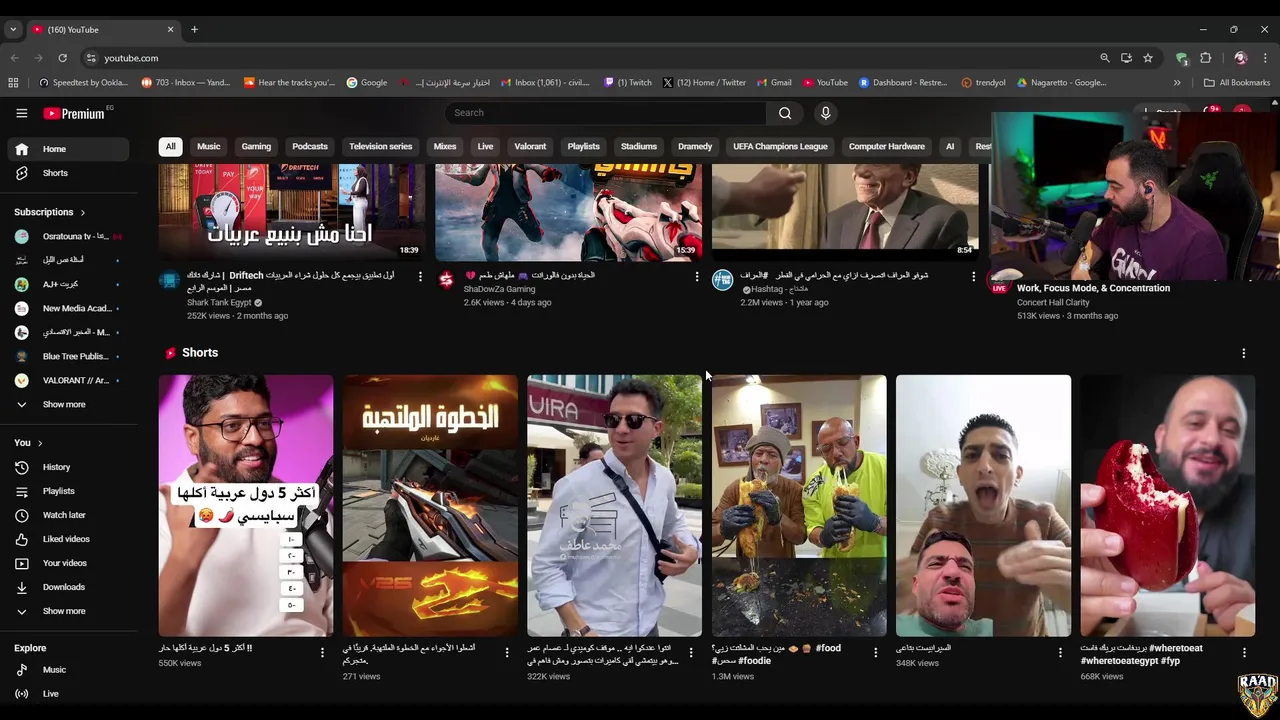
Task: Open Shark Tank Egypt channel link
Action: point(219,302)
